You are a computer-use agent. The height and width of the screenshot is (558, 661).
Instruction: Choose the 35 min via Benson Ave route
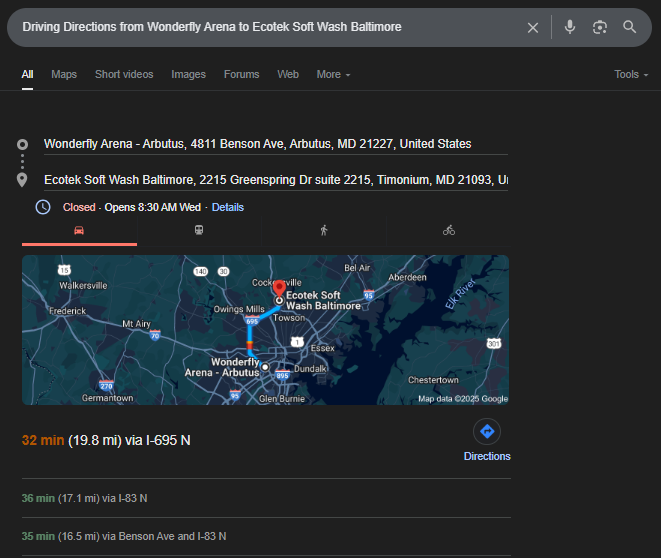pos(124,536)
